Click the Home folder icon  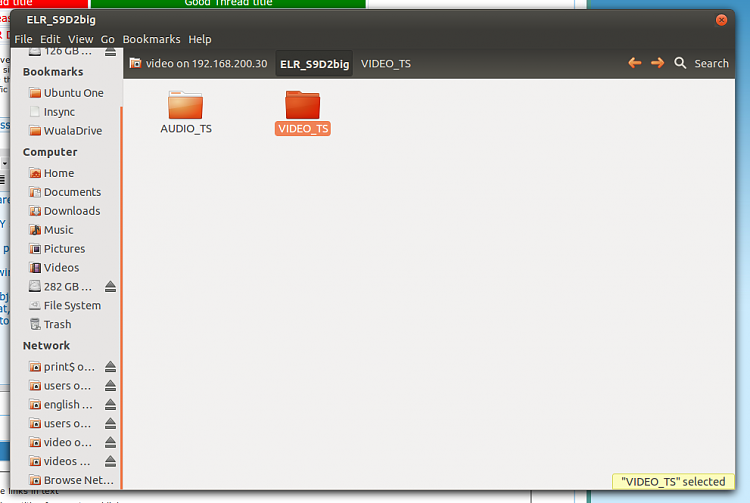click(35, 173)
